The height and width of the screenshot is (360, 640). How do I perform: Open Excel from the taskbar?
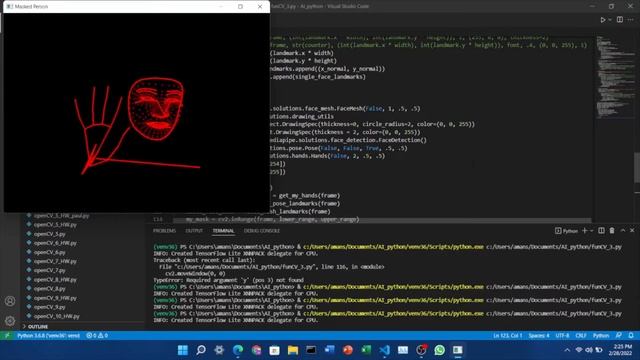click(x=366, y=350)
